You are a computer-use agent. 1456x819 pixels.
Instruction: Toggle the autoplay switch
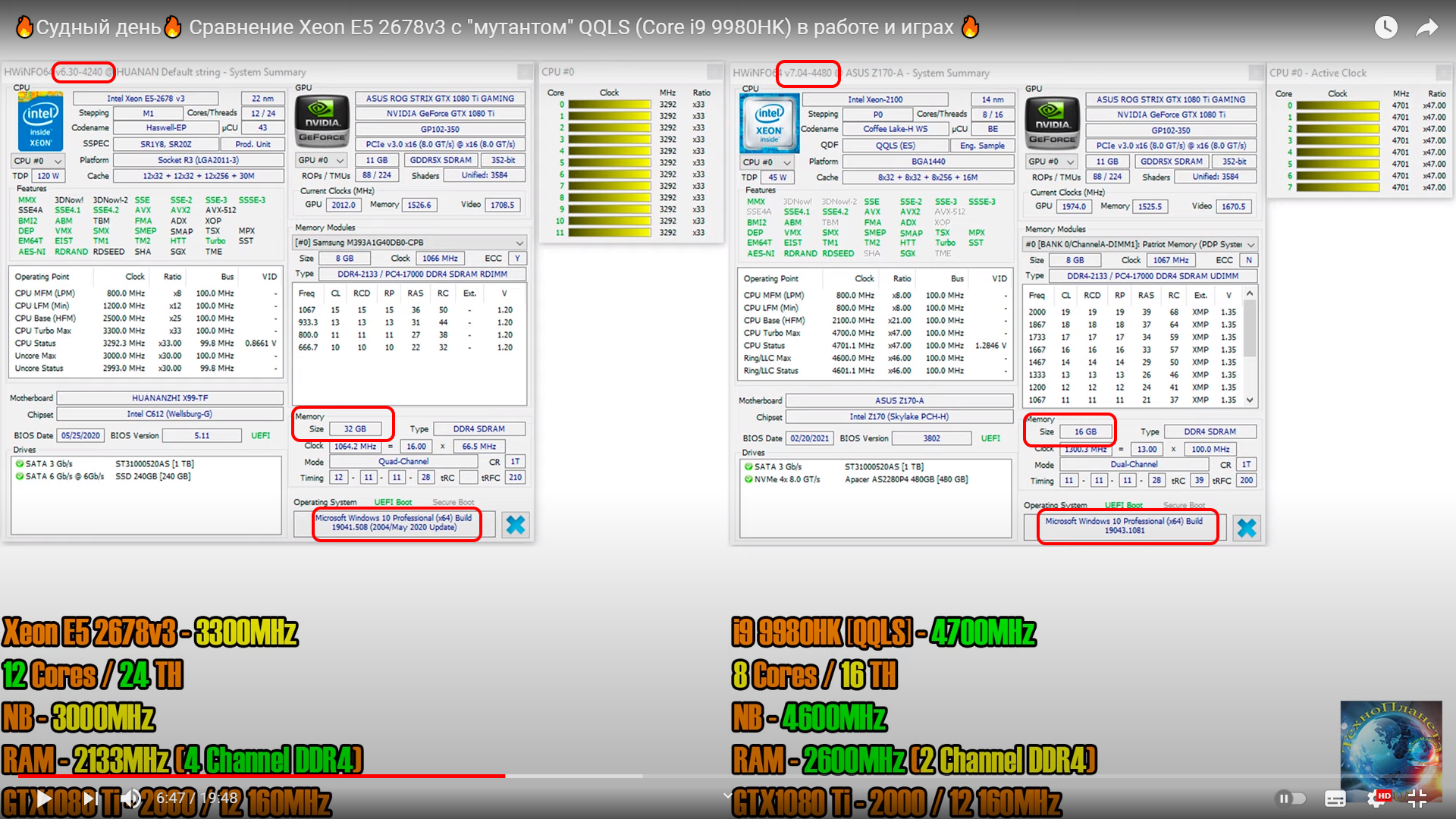point(1291,798)
